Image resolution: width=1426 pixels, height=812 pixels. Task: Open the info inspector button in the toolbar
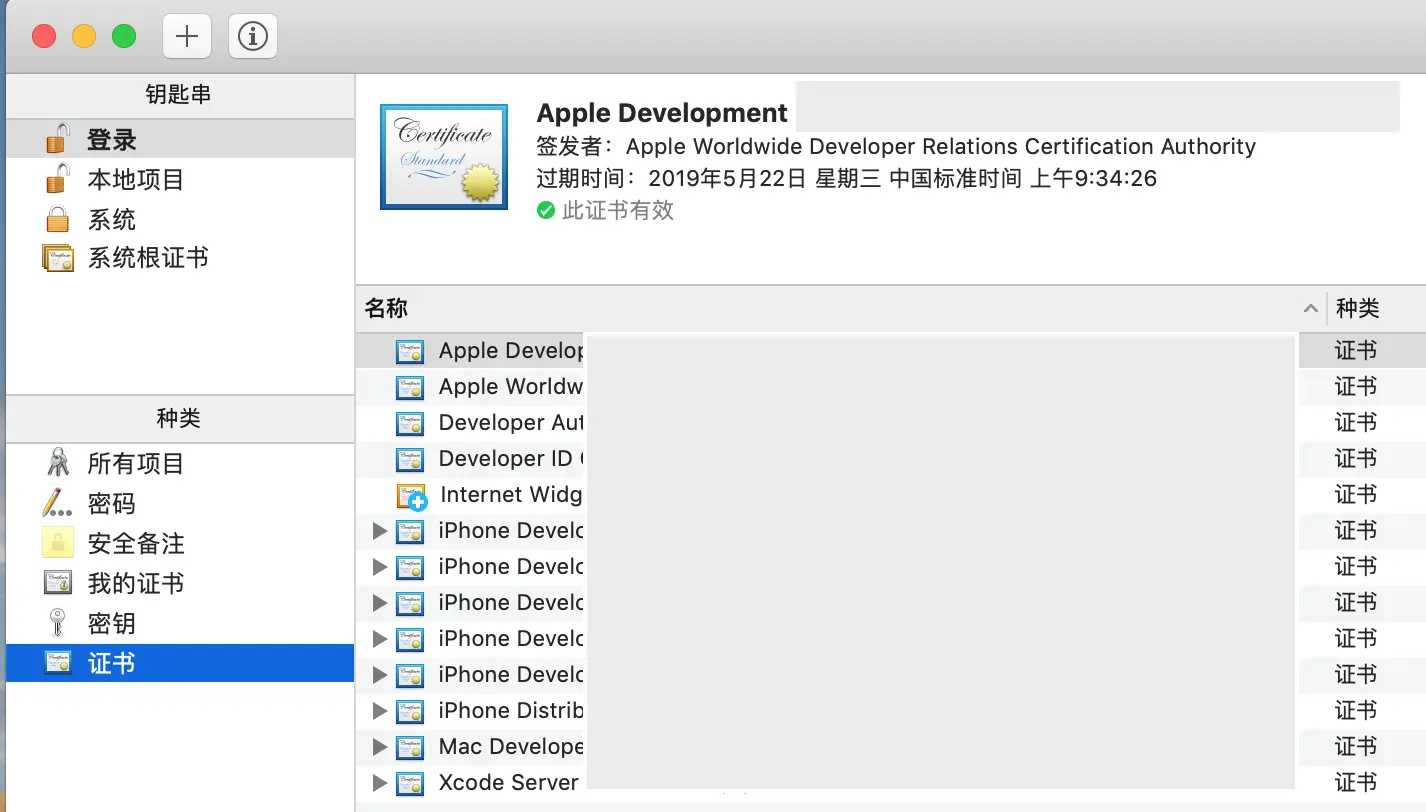253,37
